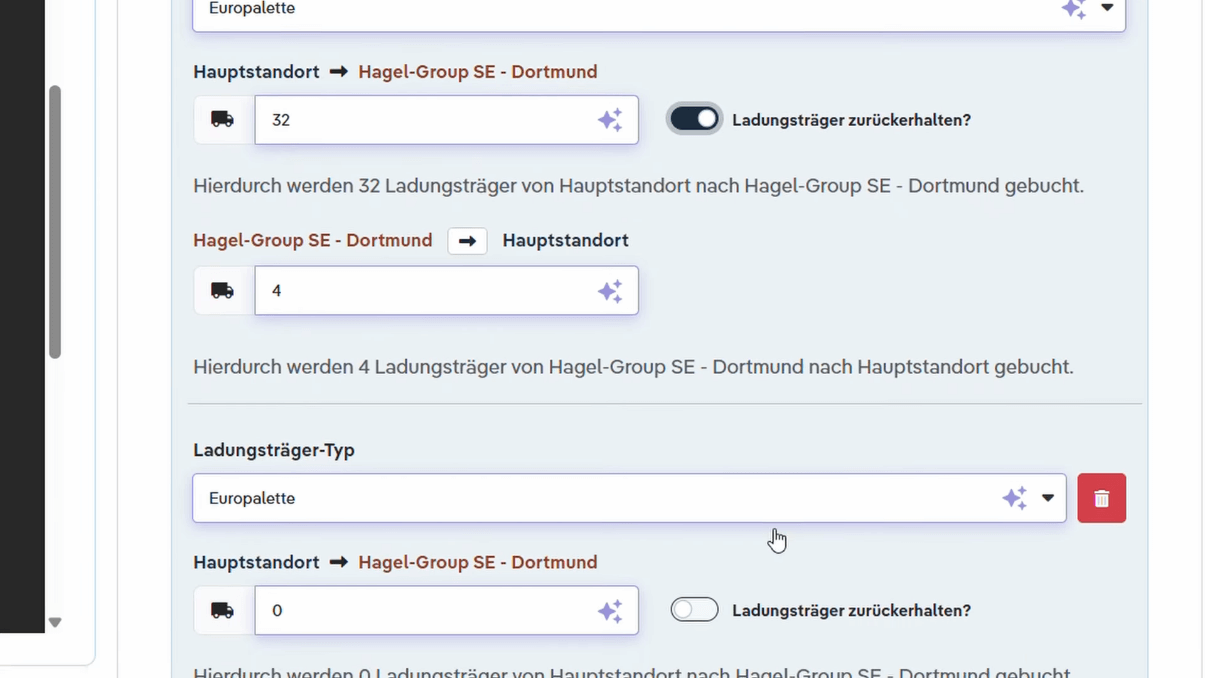The width and height of the screenshot is (1205, 678).
Task: Click the upper Hagel-Group SE - Dortmund destination link
Action: click(478, 72)
